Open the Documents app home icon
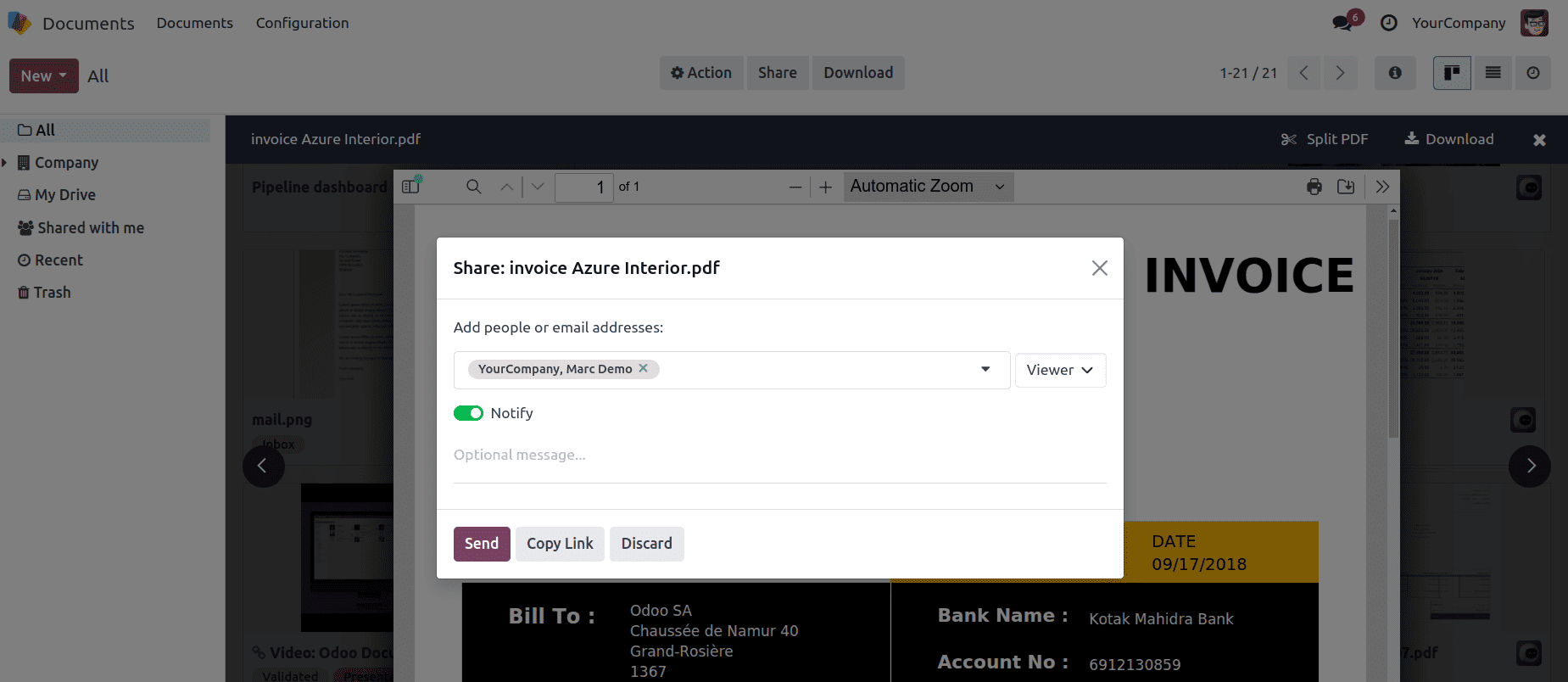Image resolution: width=1568 pixels, height=682 pixels. pyautogui.click(x=19, y=23)
